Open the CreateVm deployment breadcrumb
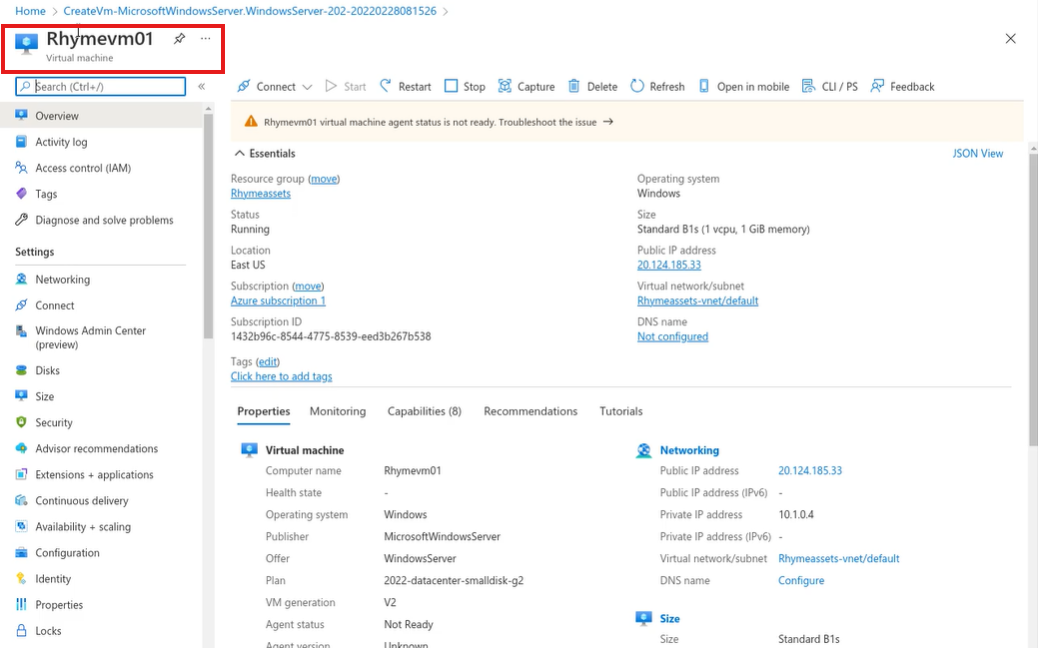The image size is (1038, 648). 250,11
